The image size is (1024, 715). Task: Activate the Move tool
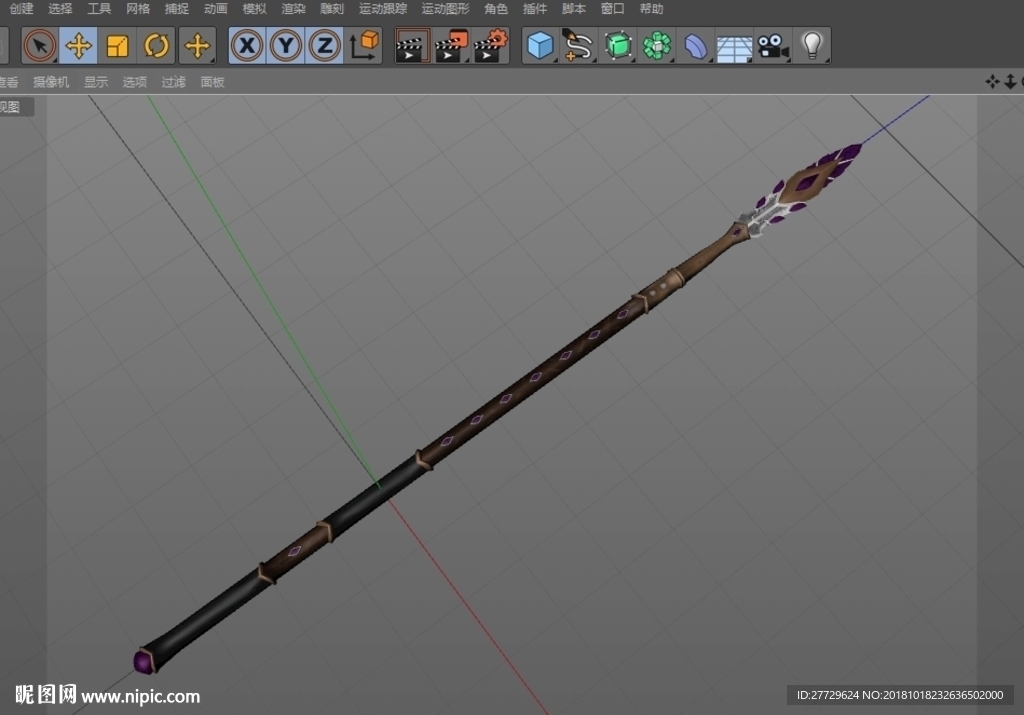click(78, 46)
